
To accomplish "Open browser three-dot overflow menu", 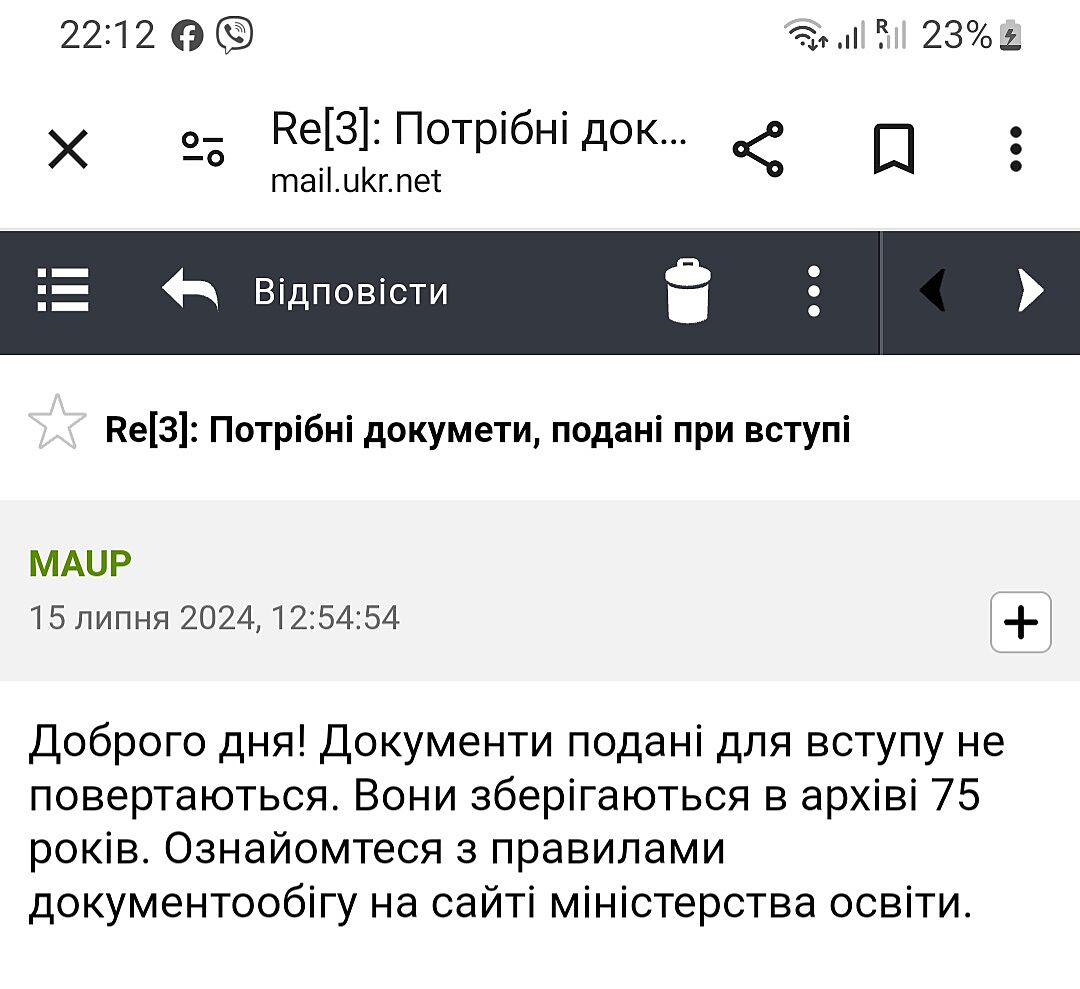I will [x=1016, y=150].
